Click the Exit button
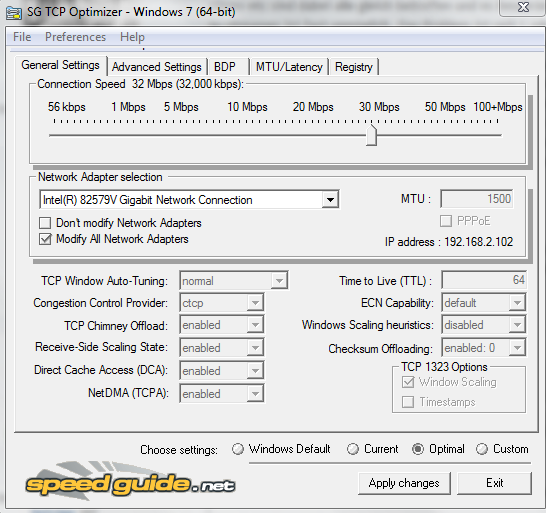 pos(494,483)
